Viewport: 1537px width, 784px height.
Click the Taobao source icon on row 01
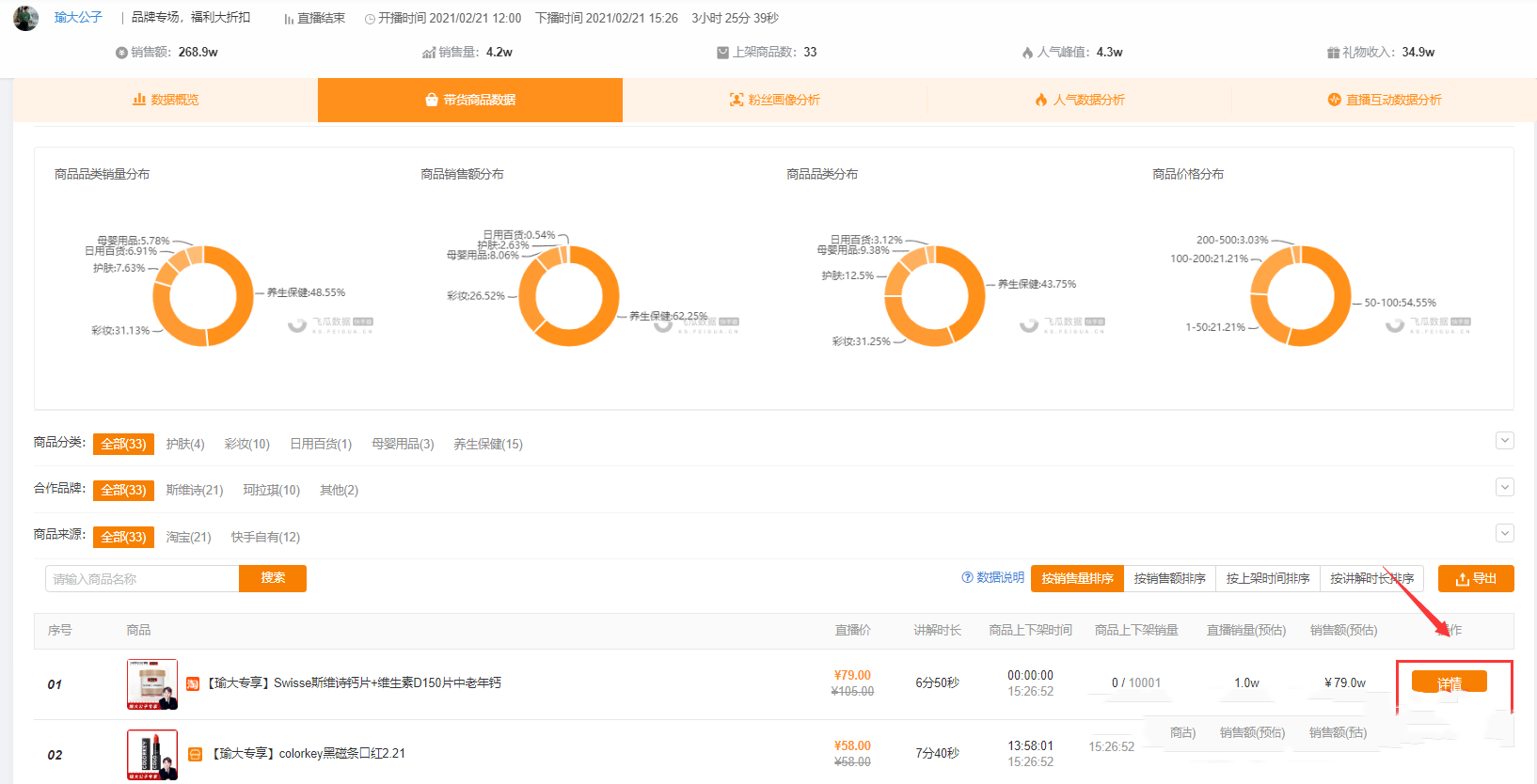193,683
